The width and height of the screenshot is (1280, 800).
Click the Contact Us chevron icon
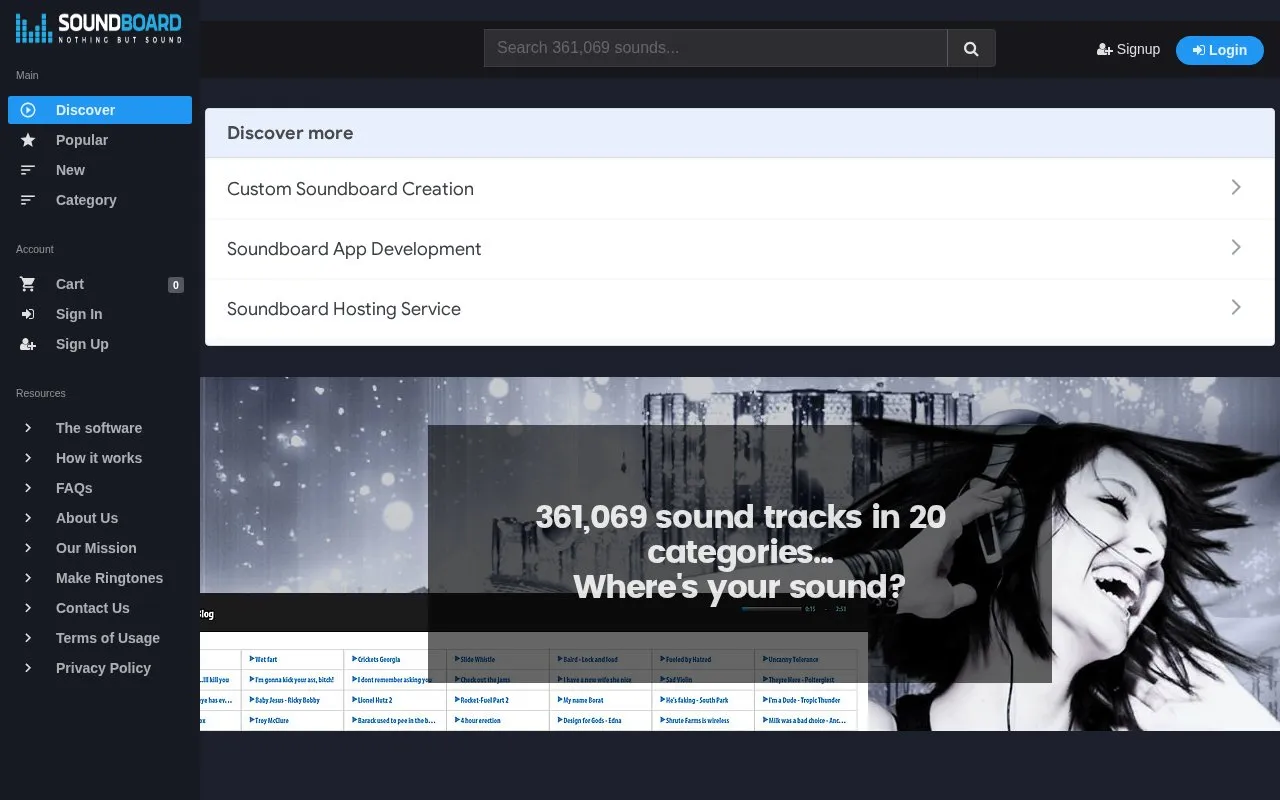coord(28,608)
